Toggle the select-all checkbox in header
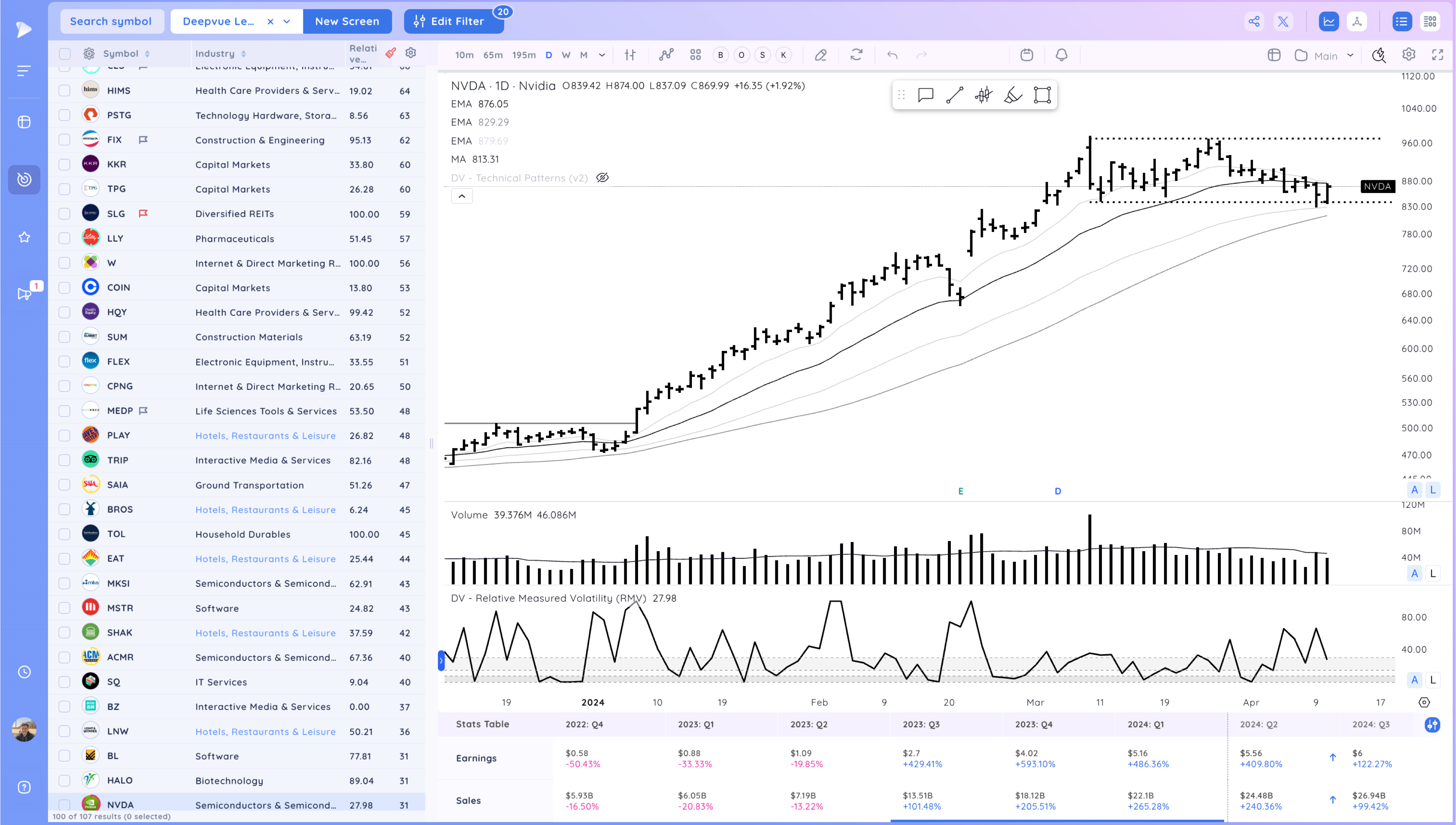Screen dimensions: 1456x825 point(64,54)
